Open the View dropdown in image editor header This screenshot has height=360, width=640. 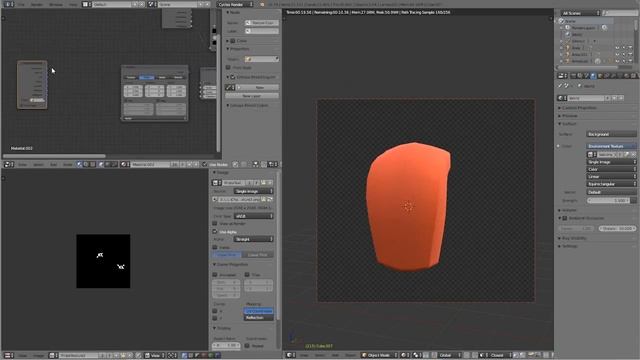coord(155,356)
